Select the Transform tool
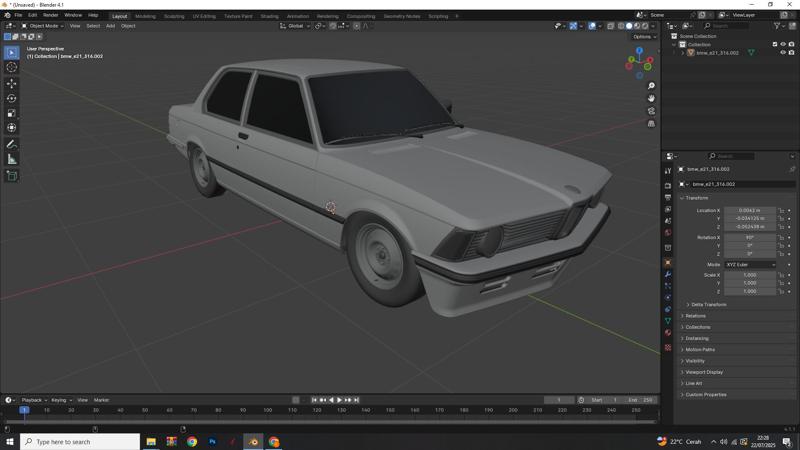The width and height of the screenshot is (800, 450). click(12, 128)
